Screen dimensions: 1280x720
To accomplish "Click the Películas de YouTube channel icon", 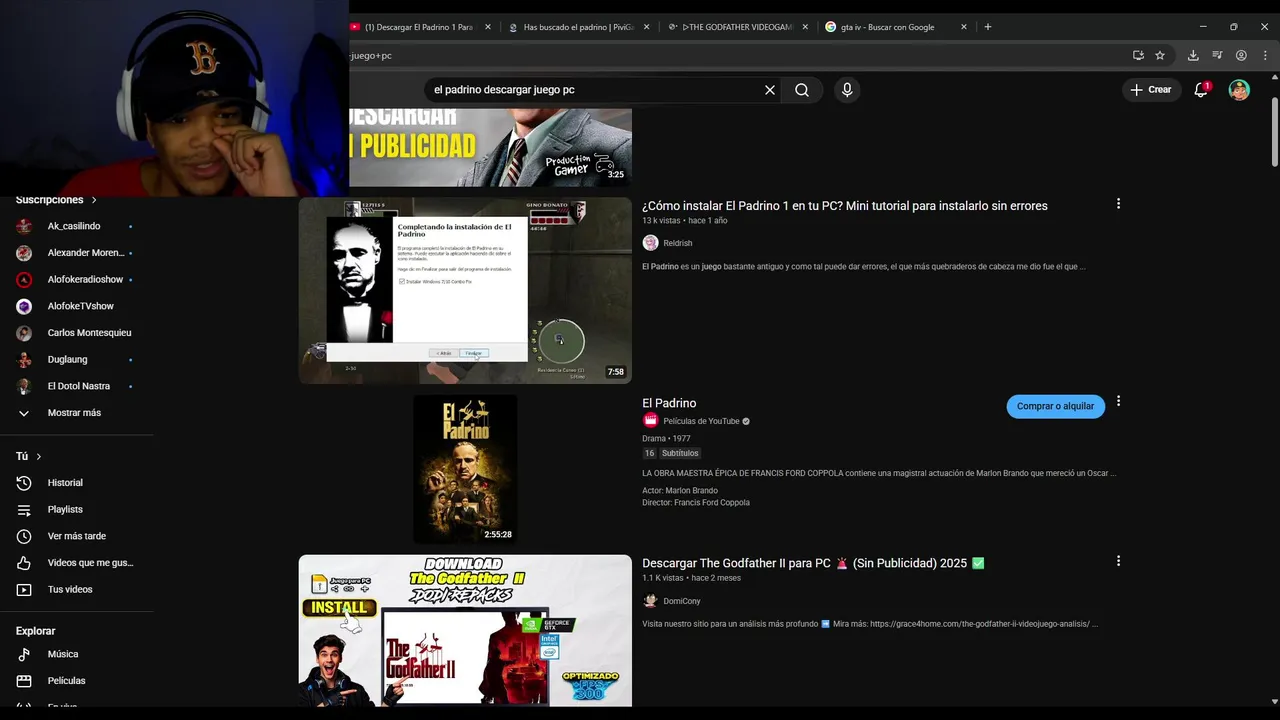I will click(650, 421).
